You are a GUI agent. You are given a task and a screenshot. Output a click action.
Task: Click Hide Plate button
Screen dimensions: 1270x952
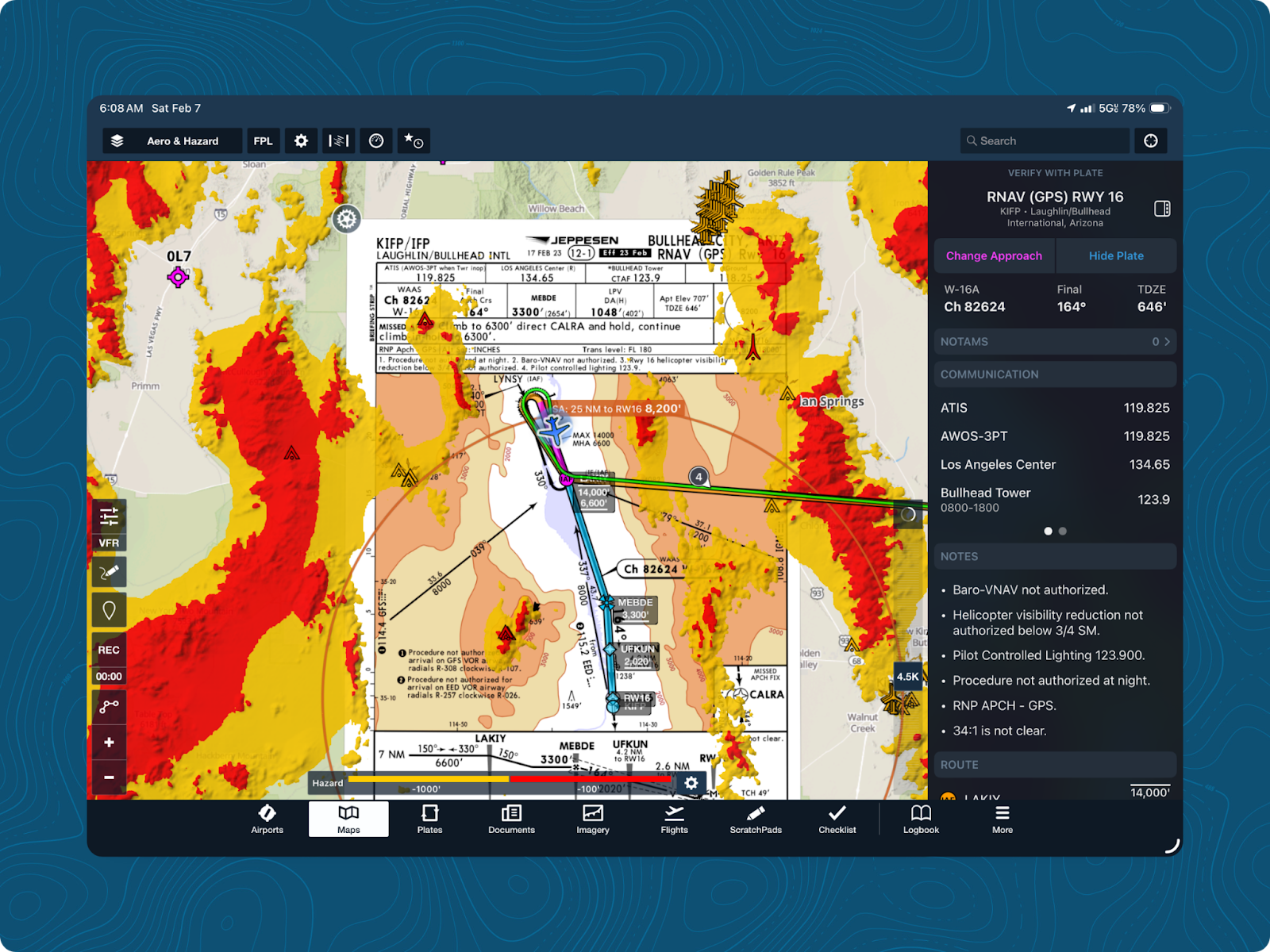(1116, 255)
